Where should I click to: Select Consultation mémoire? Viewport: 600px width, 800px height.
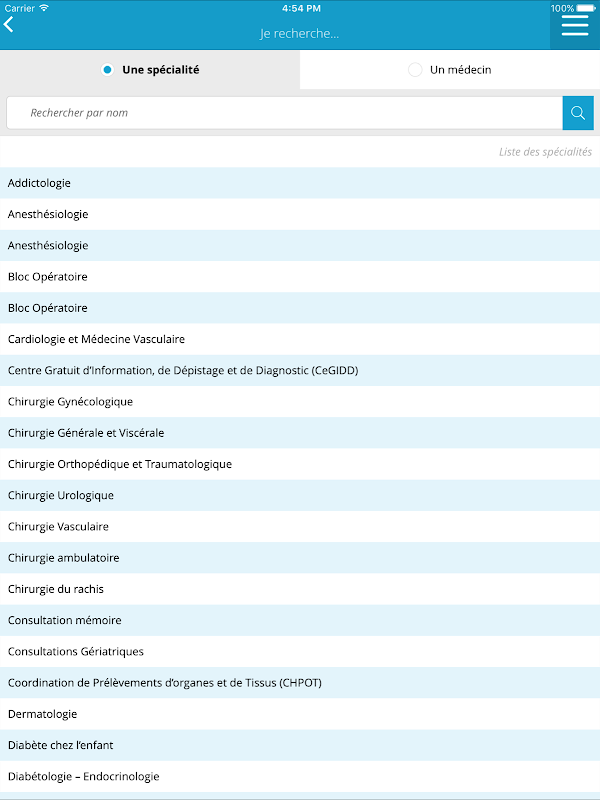(300, 620)
